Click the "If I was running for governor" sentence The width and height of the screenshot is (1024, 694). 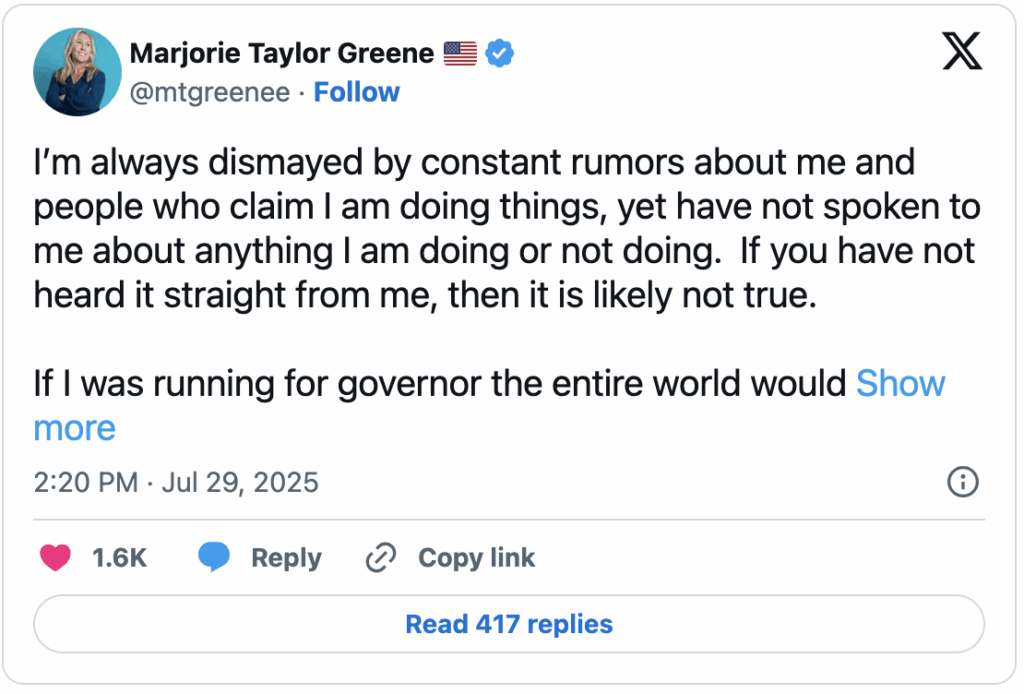click(440, 384)
